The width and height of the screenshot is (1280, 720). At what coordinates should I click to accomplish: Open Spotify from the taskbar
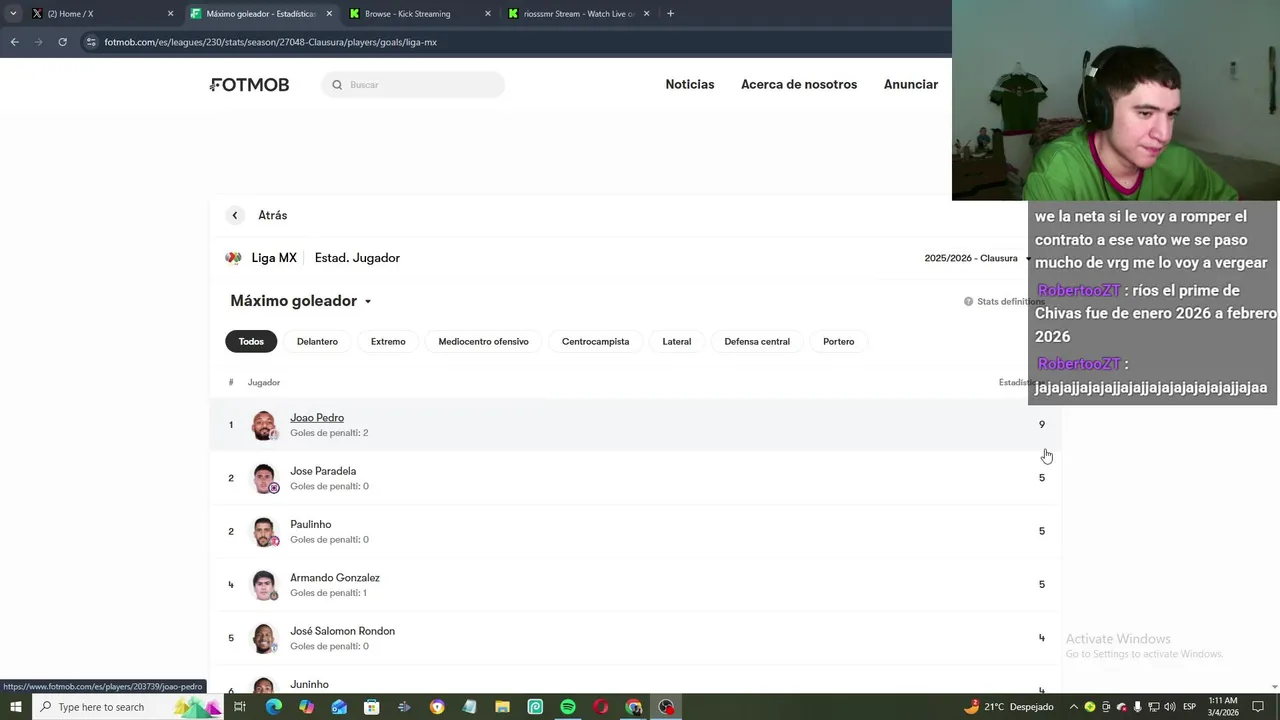point(568,707)
